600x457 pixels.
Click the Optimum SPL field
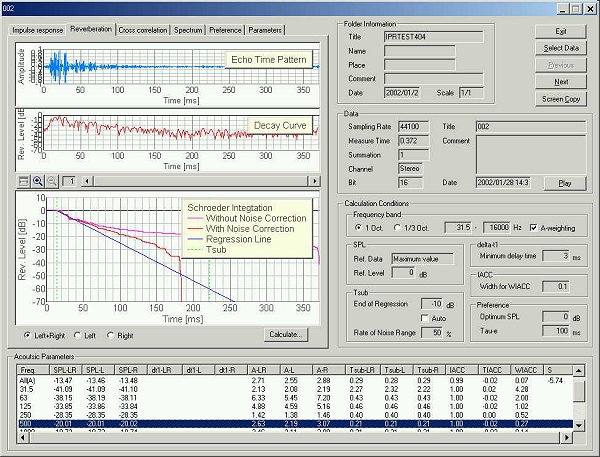pyautogui.click(x=556, y=317)
